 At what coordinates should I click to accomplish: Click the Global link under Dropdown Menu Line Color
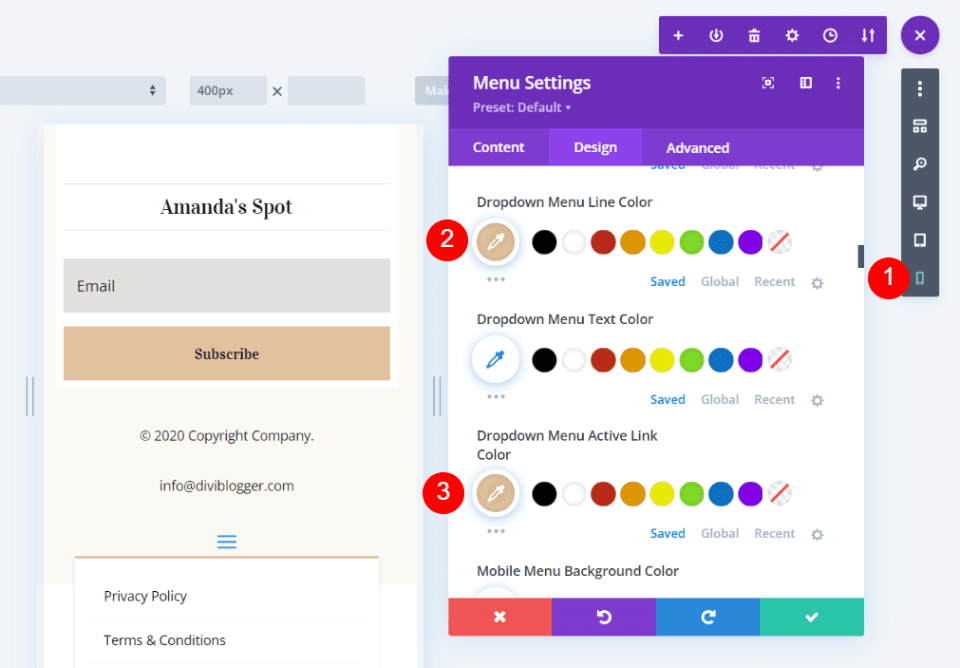[x=719, y=281]
